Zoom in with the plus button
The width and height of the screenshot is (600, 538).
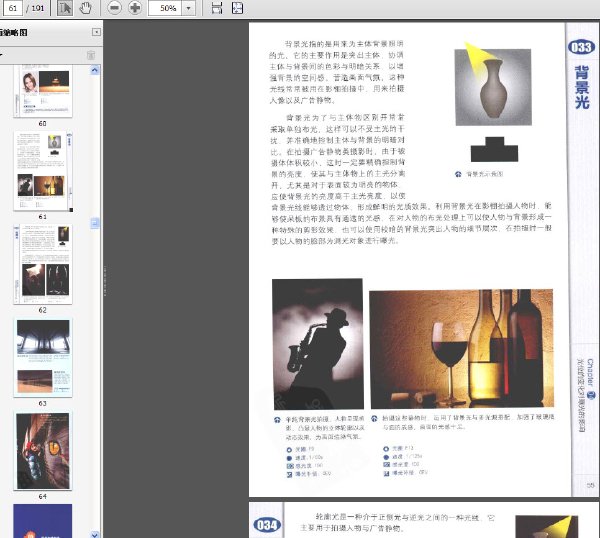(x=135, y=8)
